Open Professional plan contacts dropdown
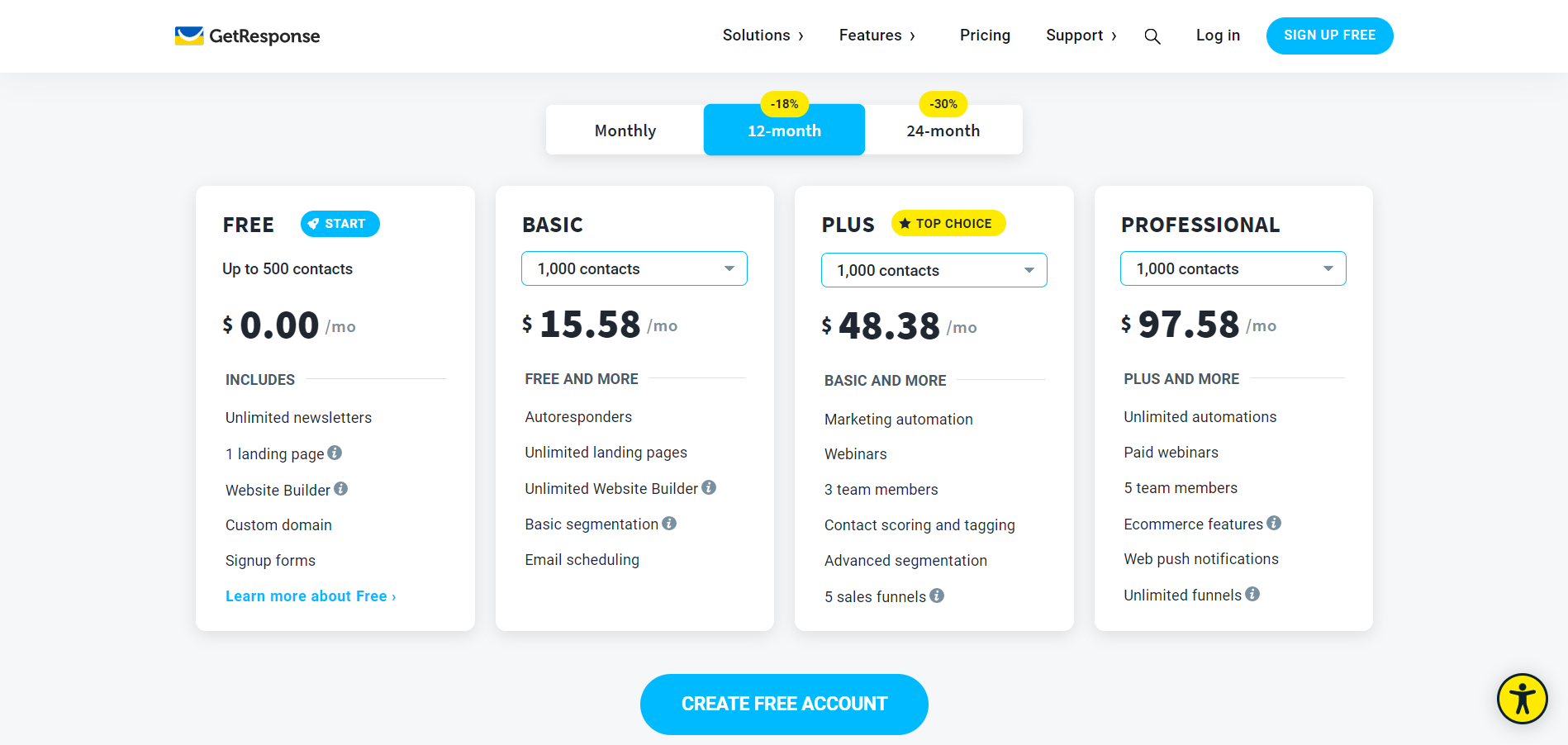 1233,268
